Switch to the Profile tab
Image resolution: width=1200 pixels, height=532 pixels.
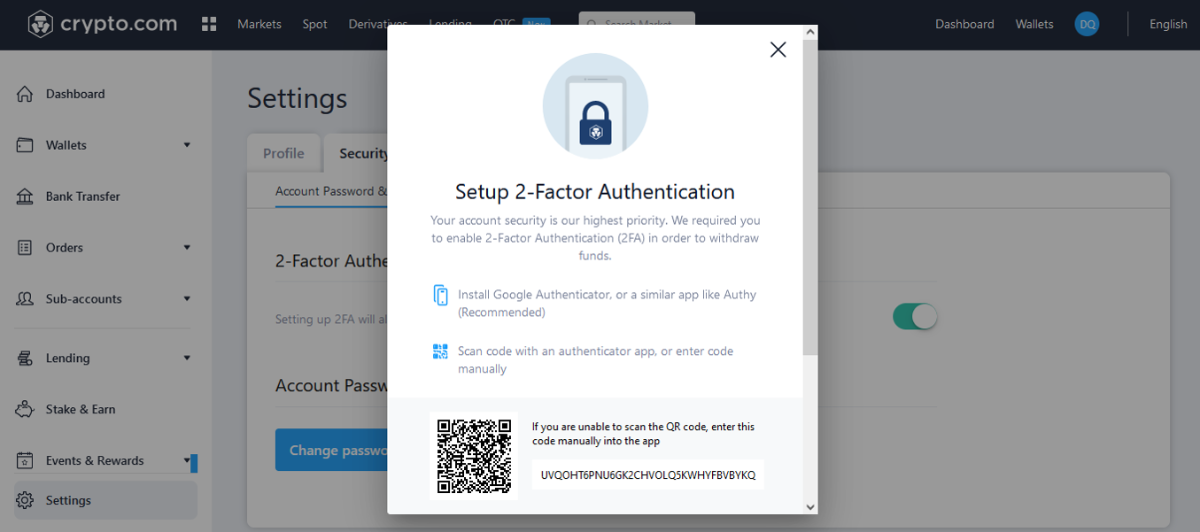pos(284,153)
